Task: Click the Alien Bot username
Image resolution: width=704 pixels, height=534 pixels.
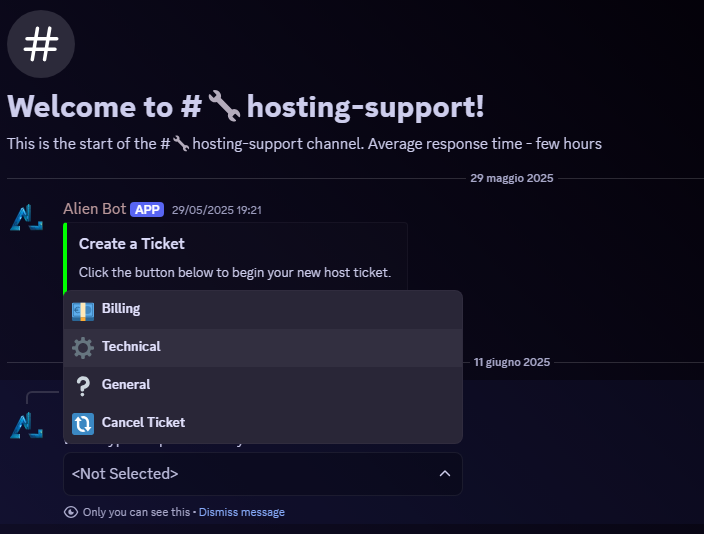Action: point(94,209)
